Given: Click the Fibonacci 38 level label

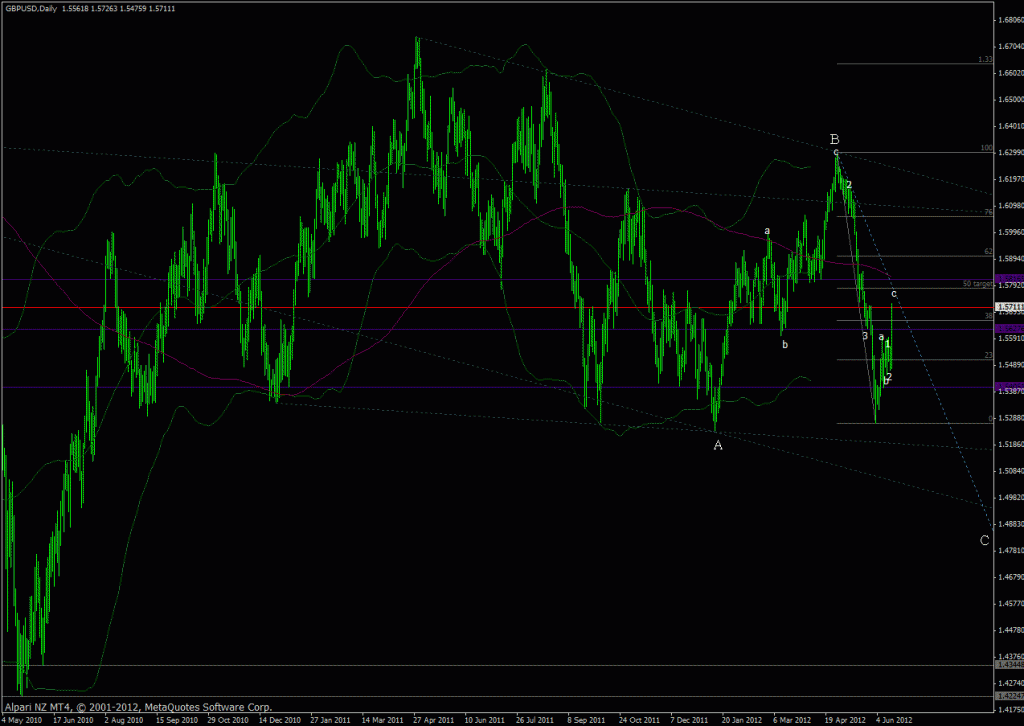Looking at the screenshot, I should (x=987, y=315).
